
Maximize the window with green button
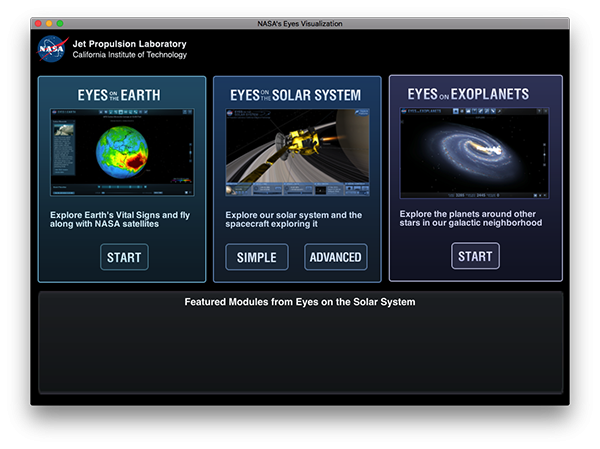60,23
